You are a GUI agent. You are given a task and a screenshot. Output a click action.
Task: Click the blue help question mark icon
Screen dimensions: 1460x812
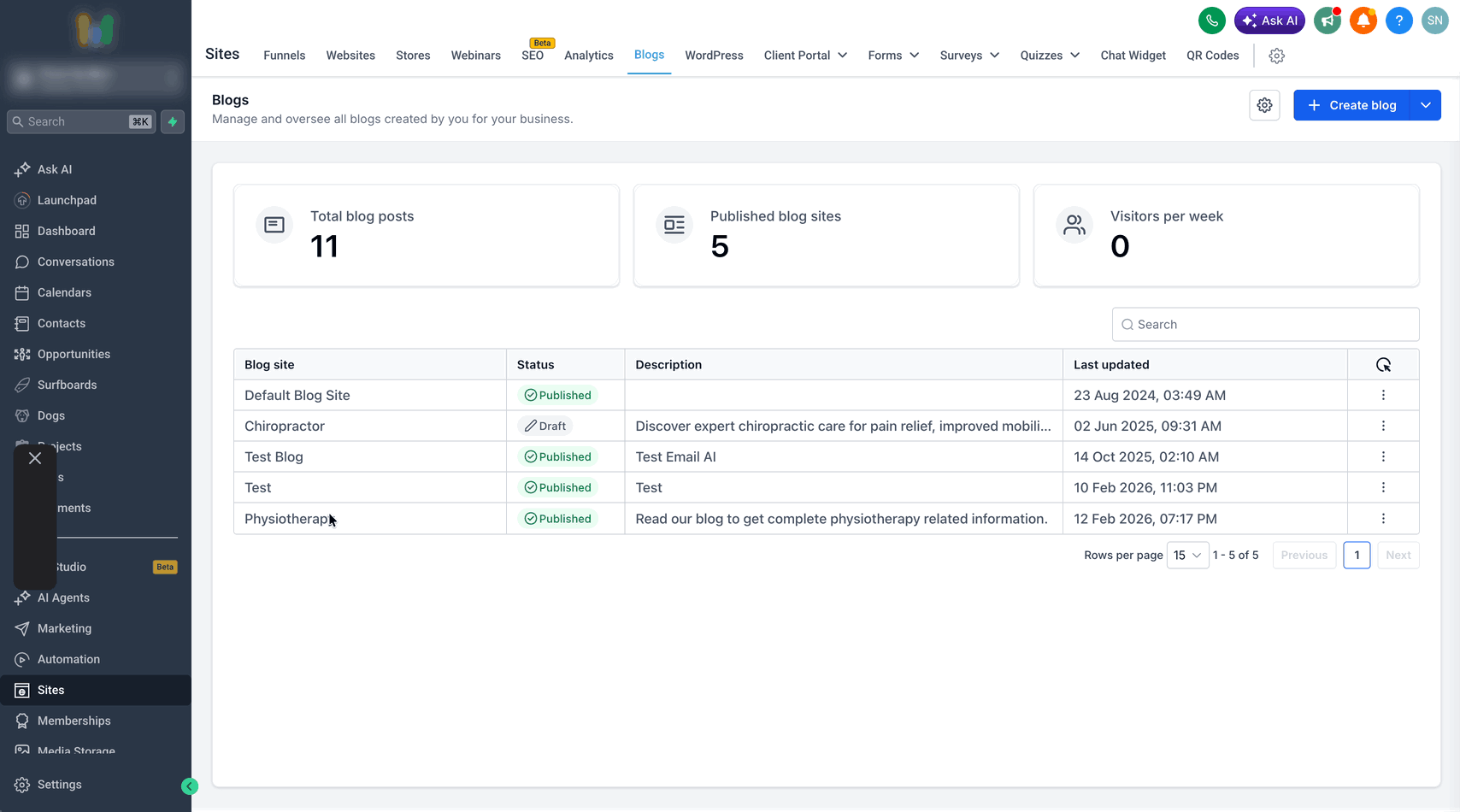[x=1399, y=21]
